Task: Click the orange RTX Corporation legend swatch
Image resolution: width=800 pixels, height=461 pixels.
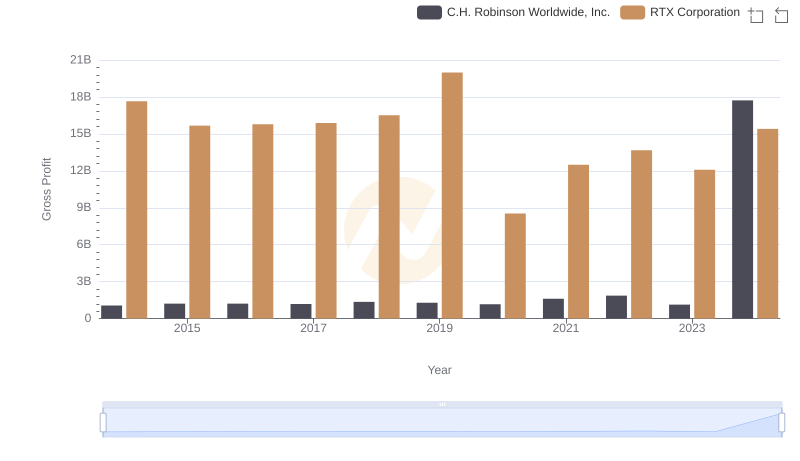Action: tap(632, 12)
